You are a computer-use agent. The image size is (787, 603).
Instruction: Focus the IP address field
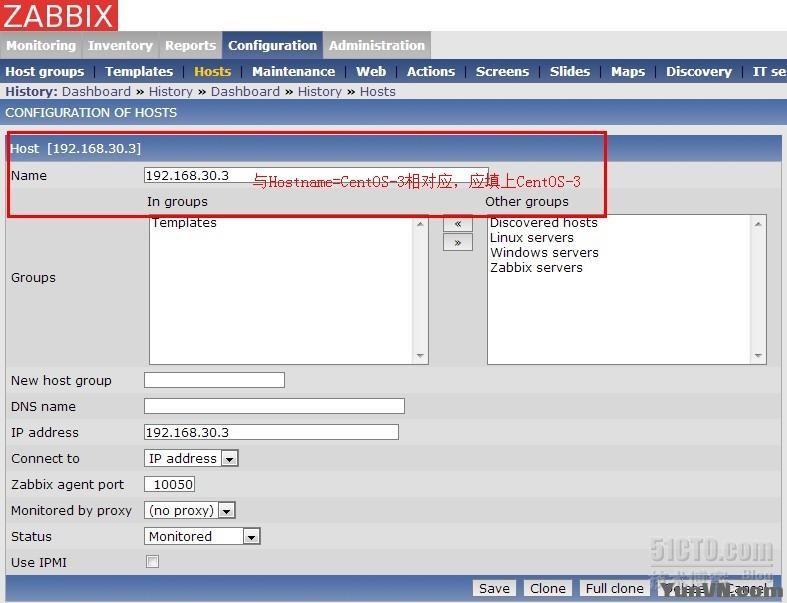(x=271, y=432)
